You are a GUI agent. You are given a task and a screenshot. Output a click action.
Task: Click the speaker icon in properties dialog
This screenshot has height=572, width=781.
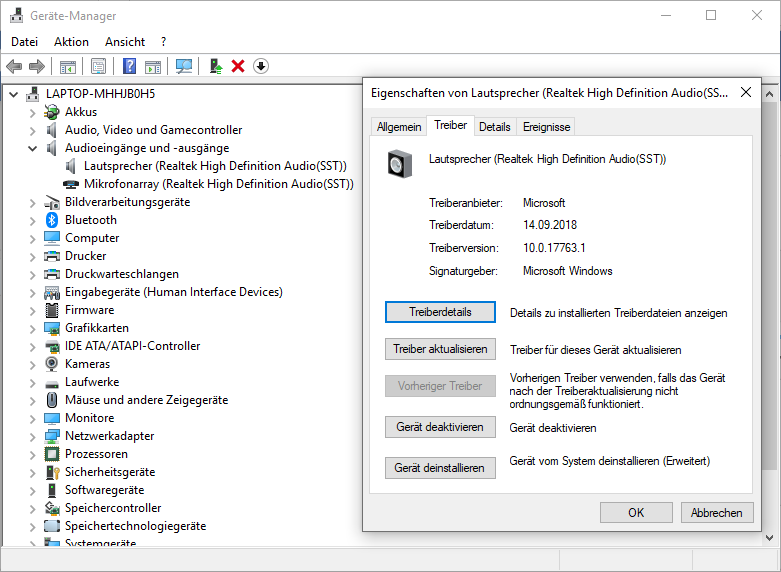400,163
